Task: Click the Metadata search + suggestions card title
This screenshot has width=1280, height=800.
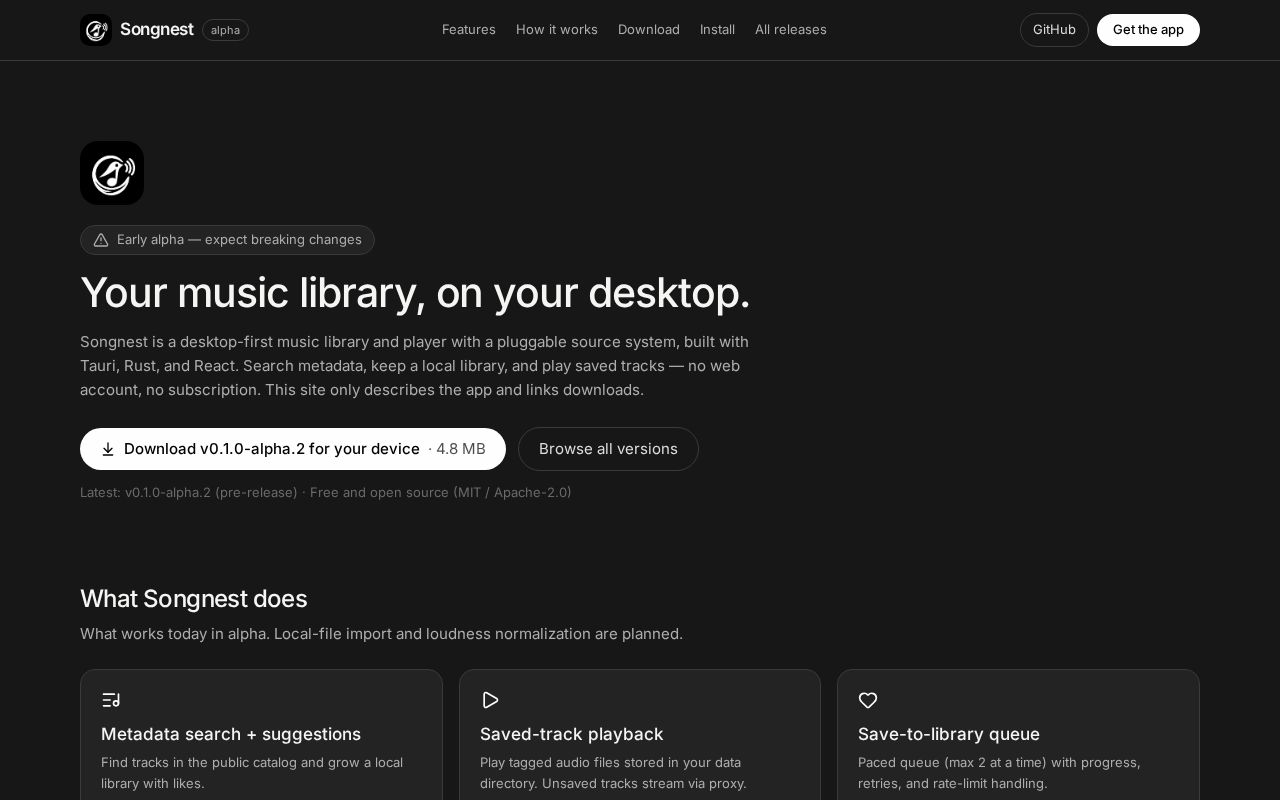Action: click(x=231, y=734)
